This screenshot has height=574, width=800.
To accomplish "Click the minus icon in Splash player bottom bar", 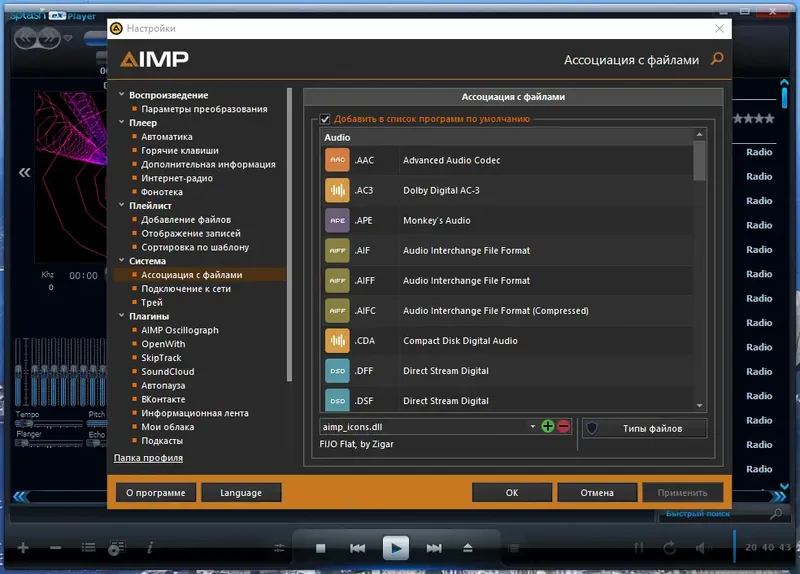I will 56,548.
